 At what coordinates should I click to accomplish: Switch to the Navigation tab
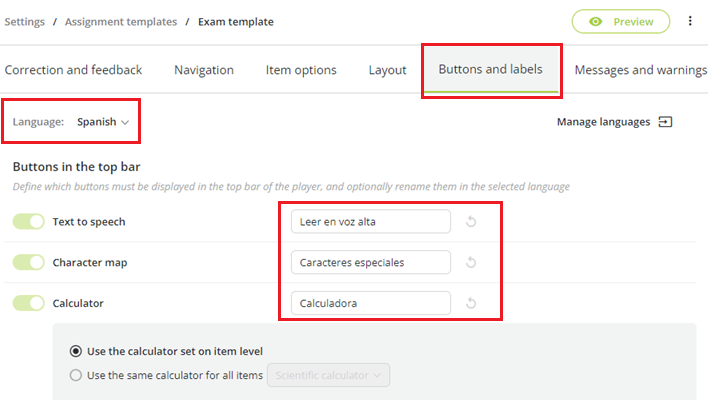point(204,70)
